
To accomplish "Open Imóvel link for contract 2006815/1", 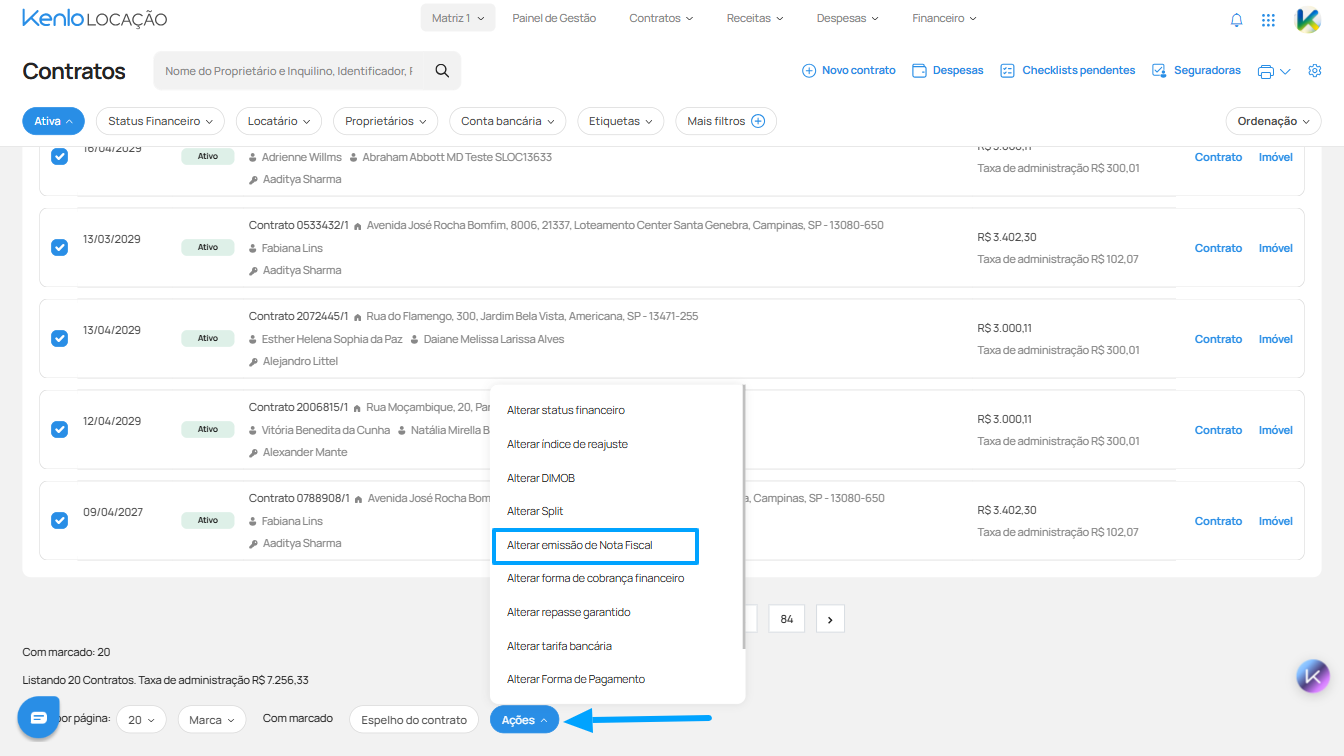I will tap(1276, 430).
